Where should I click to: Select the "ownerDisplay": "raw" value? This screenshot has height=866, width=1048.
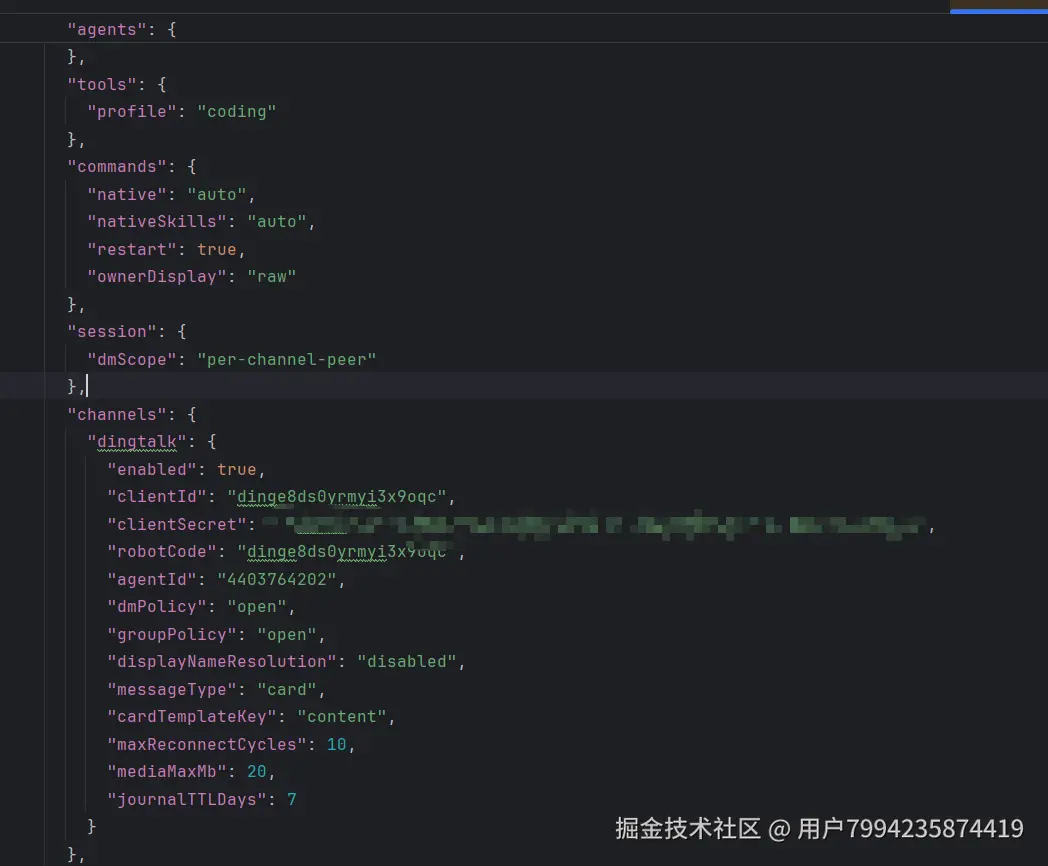point(272,276)
